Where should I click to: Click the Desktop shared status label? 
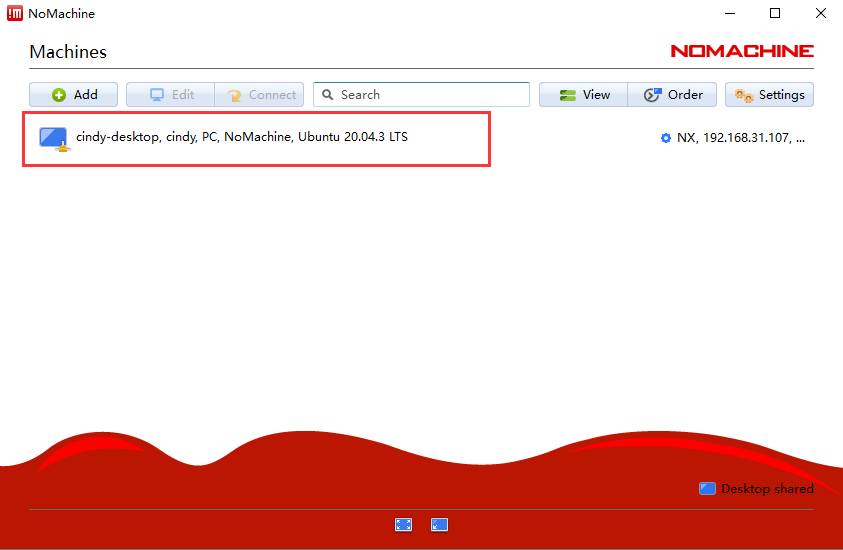click(767, 489)
